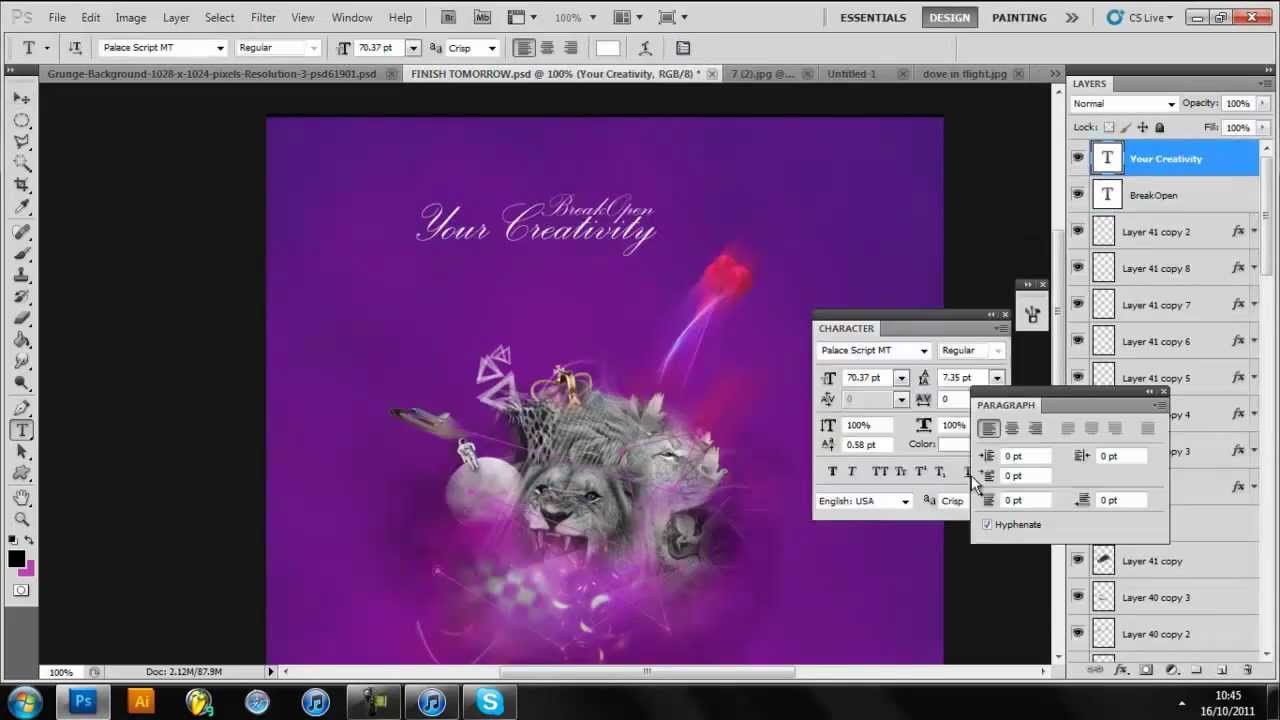This screenshot has width=1280, height=720.
Task: Open font family dropdown in options bar
Action: [220, 48]
